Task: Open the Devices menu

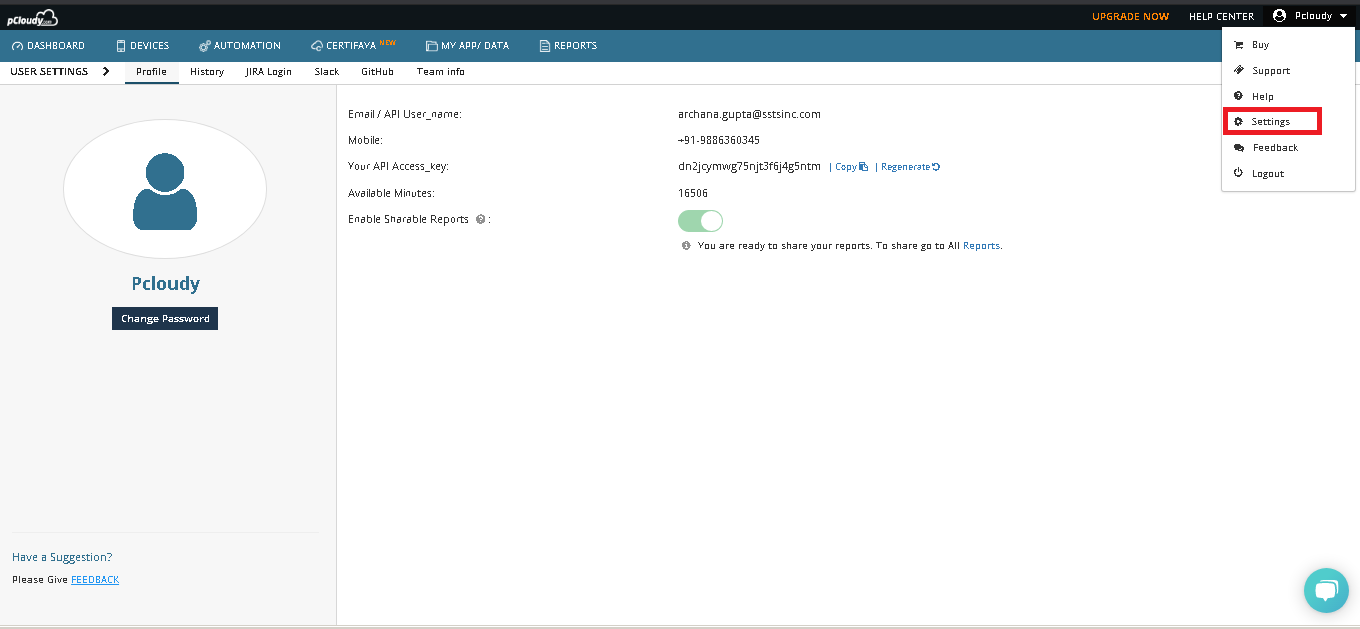Action: point(143,46)
